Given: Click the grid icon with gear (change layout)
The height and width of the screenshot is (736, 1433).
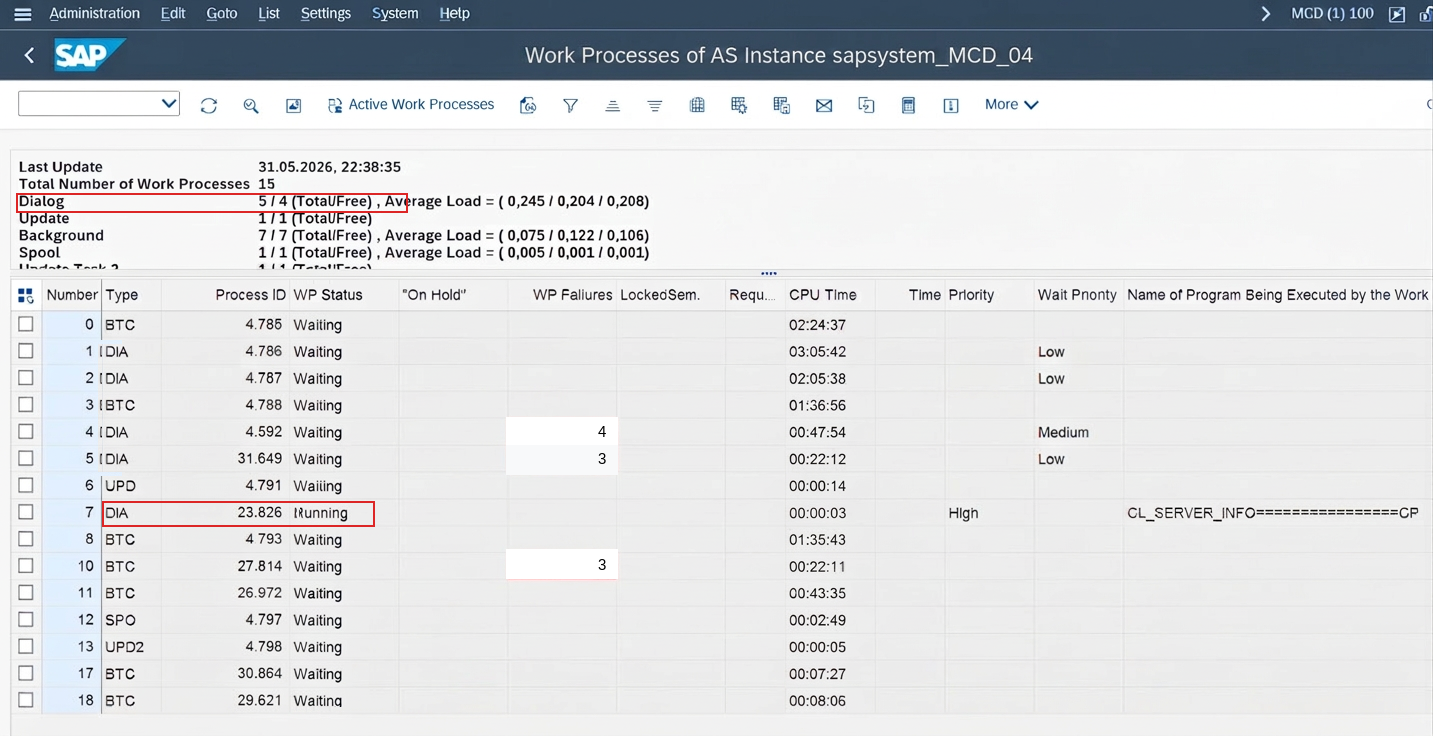Looking at the screenshot, I should 739,105.
